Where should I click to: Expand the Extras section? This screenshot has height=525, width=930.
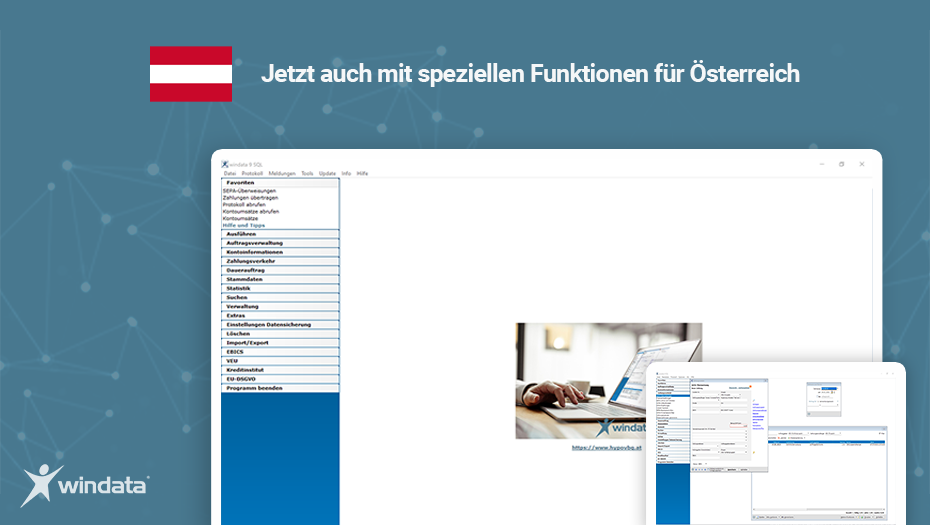(x=280, y=316)
